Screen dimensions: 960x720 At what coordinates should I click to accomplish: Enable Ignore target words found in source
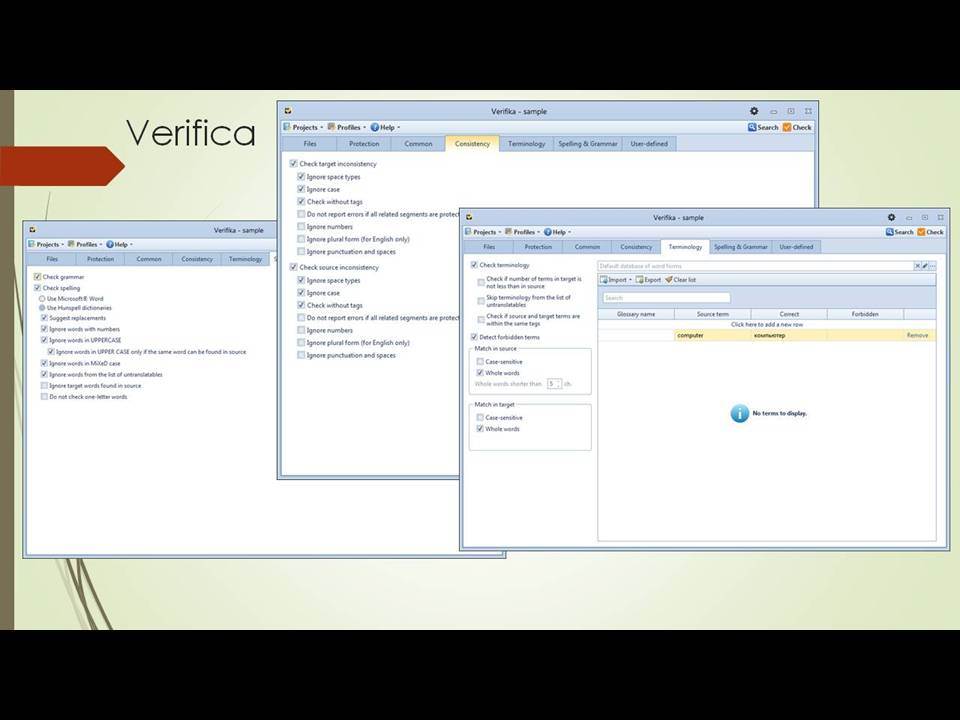click(x=44, y=386)
